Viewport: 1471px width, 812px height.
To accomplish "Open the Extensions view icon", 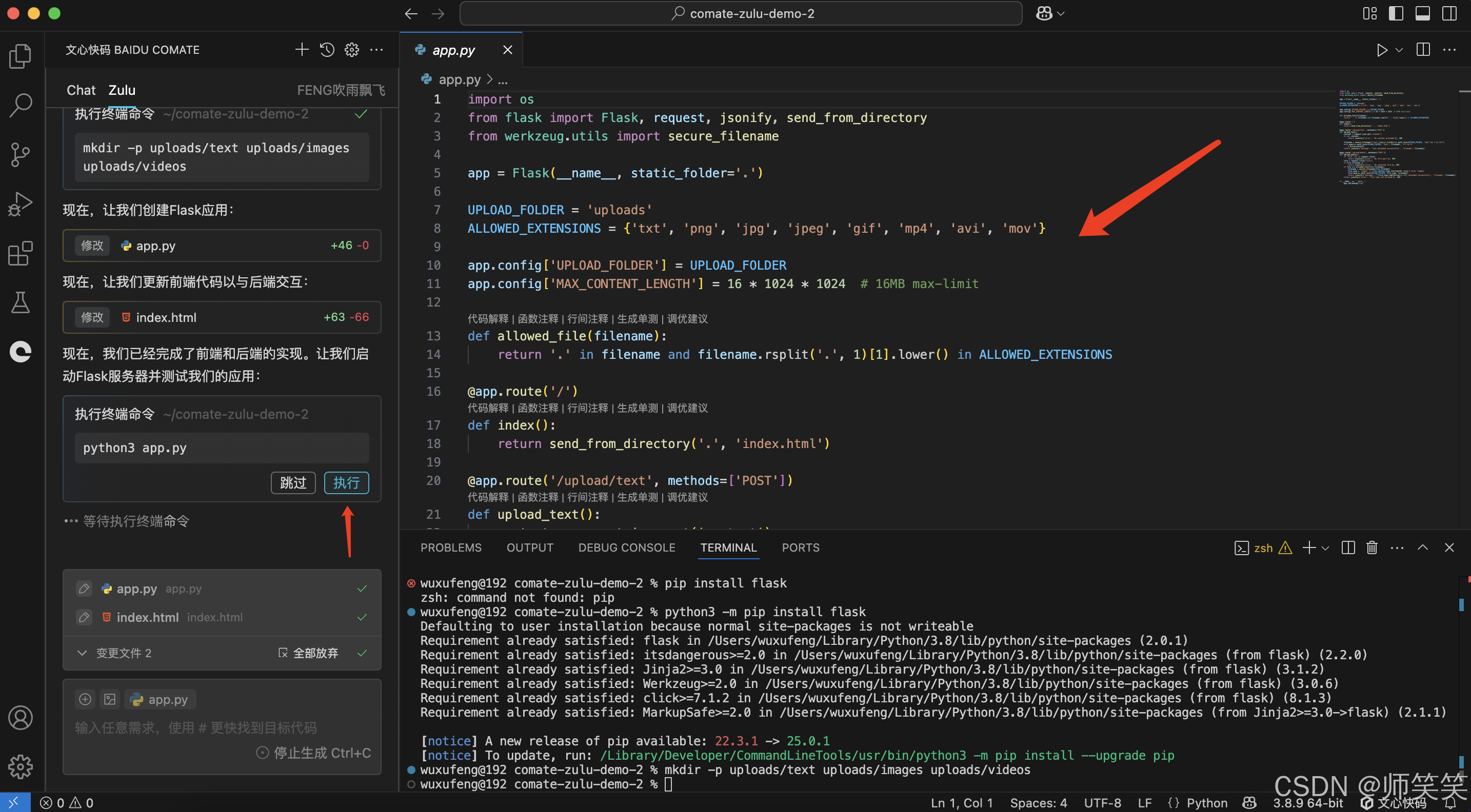I will [x=21, y=253].
